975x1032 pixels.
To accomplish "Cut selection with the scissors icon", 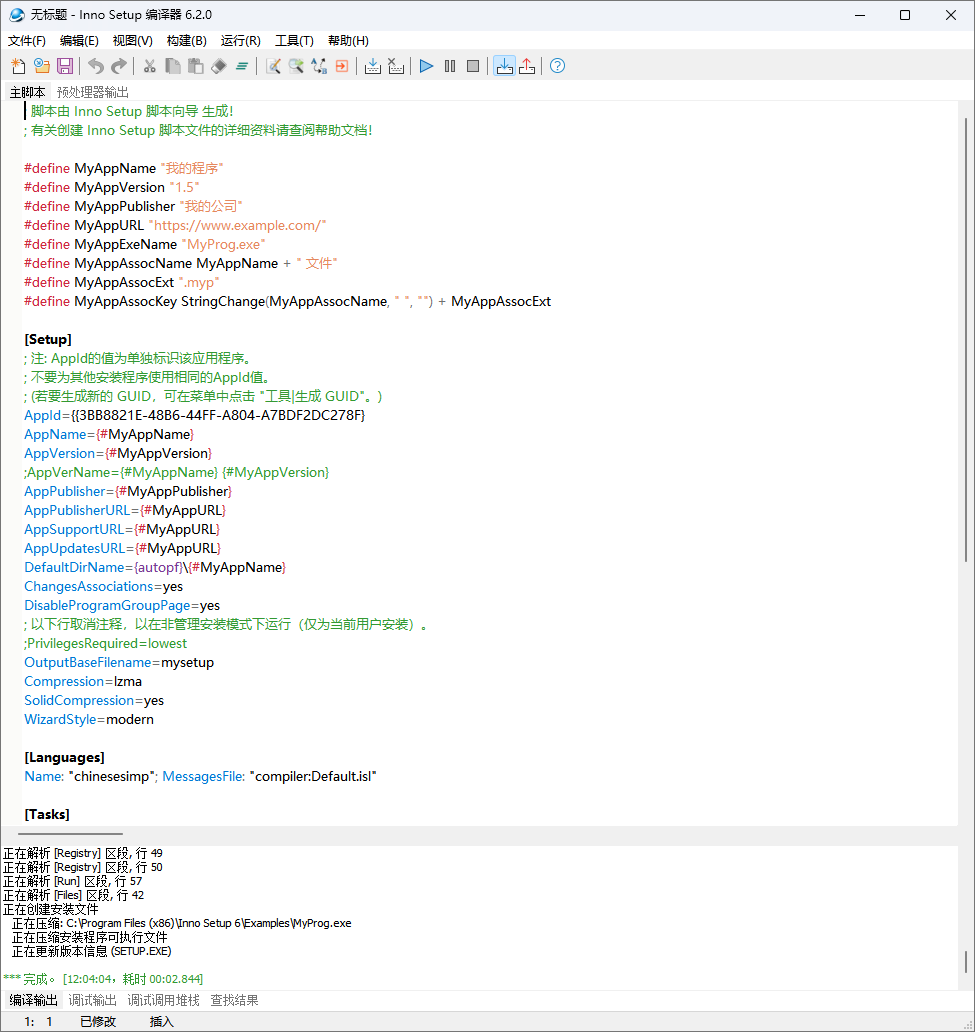I will click(x=149, y=66).
